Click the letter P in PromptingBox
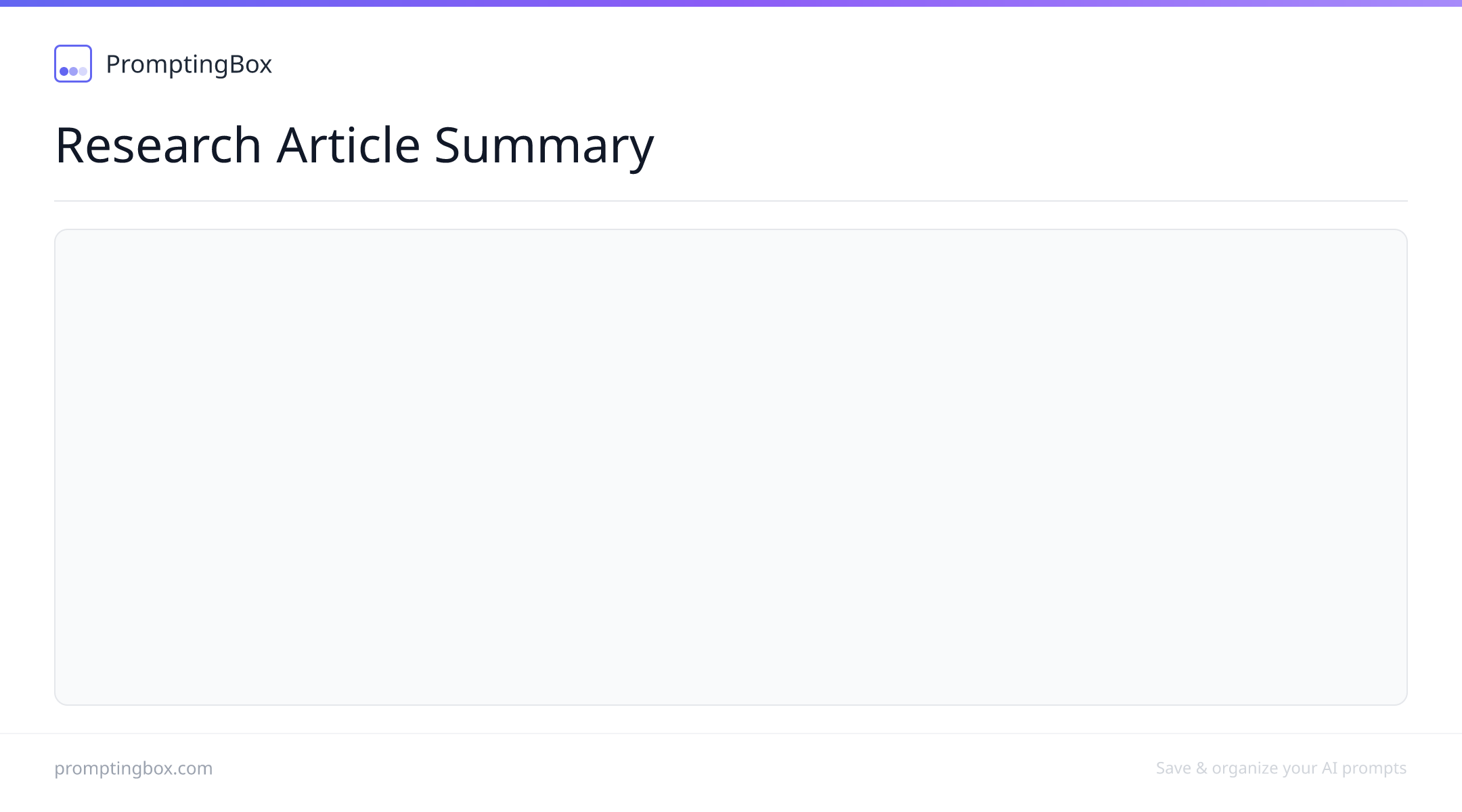 pyautogui.click(x=114, y=64)
